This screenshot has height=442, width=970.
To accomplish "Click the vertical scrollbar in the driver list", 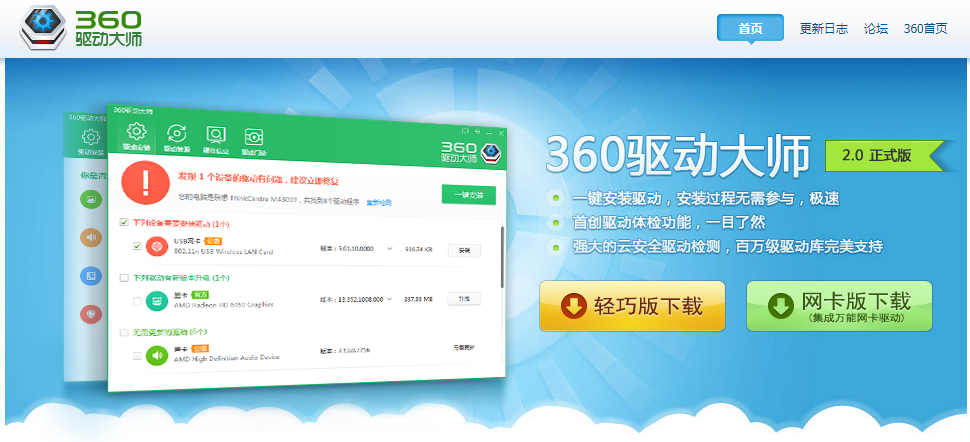I will pos(502,256).
